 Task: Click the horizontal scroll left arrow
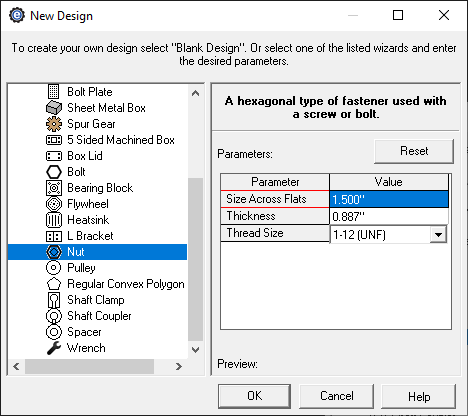(x=16, y=367)
